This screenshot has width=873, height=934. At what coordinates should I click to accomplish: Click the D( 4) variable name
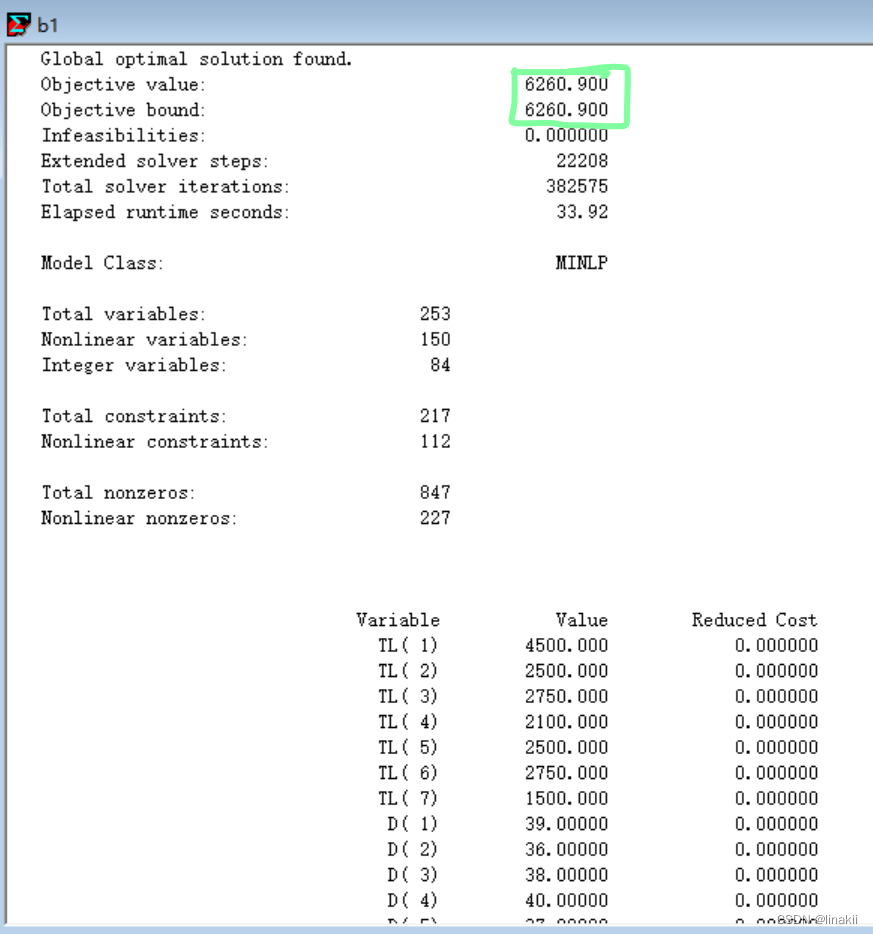point(413,901)
